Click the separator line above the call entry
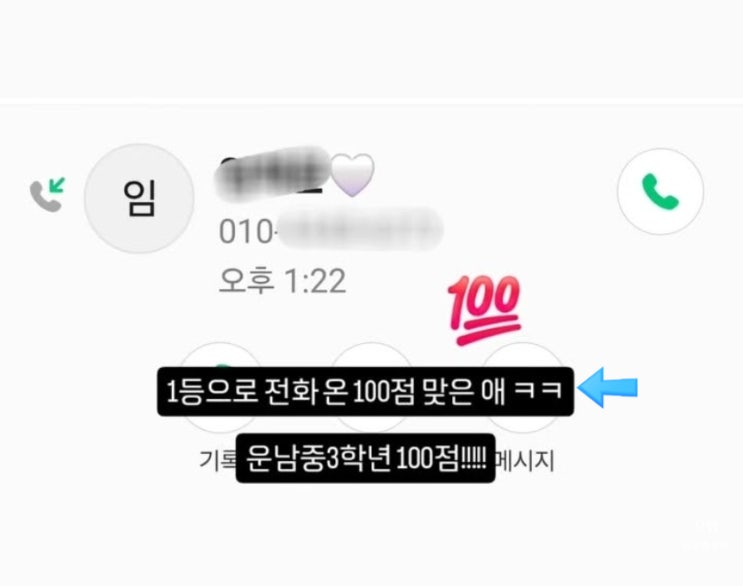Viewport: 743px width, 586px height. [372, 103]
